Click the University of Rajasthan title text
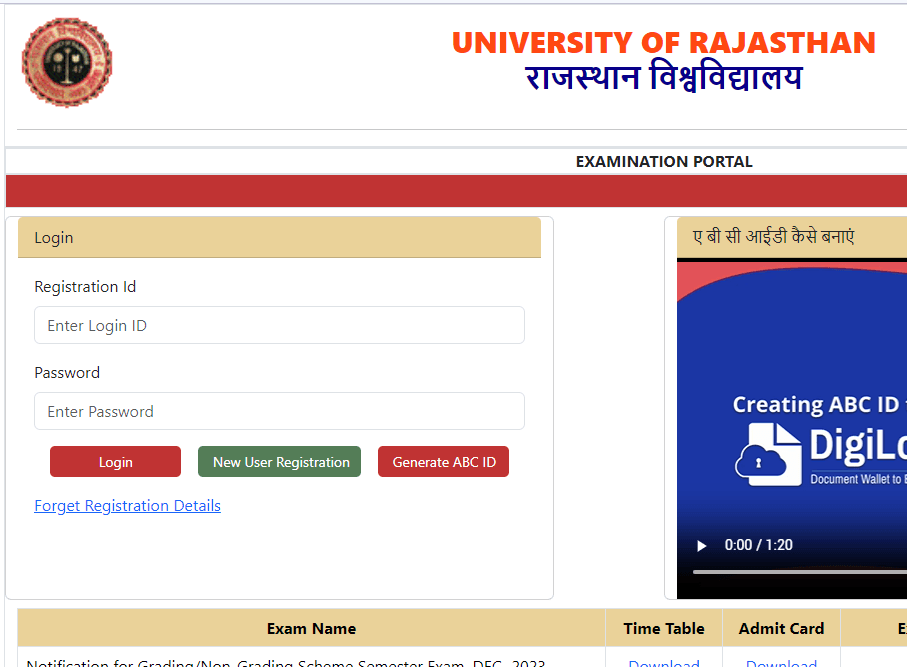 (663, 43)
